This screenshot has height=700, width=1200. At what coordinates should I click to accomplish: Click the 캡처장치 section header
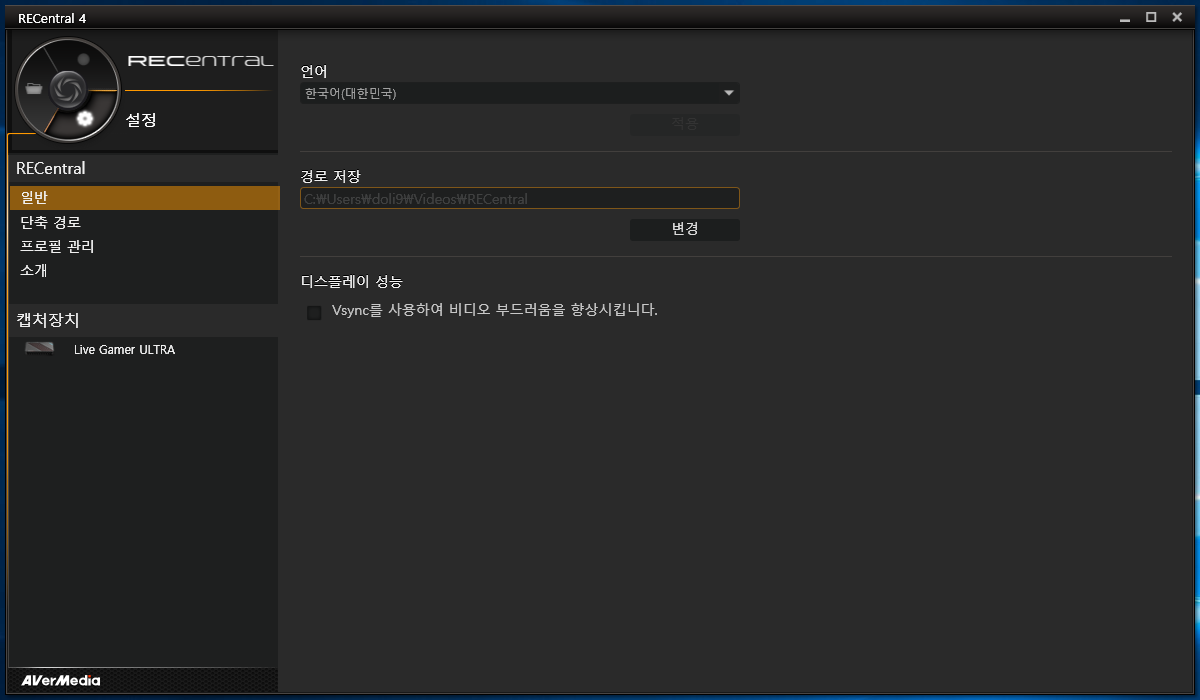tap(48, 320)
